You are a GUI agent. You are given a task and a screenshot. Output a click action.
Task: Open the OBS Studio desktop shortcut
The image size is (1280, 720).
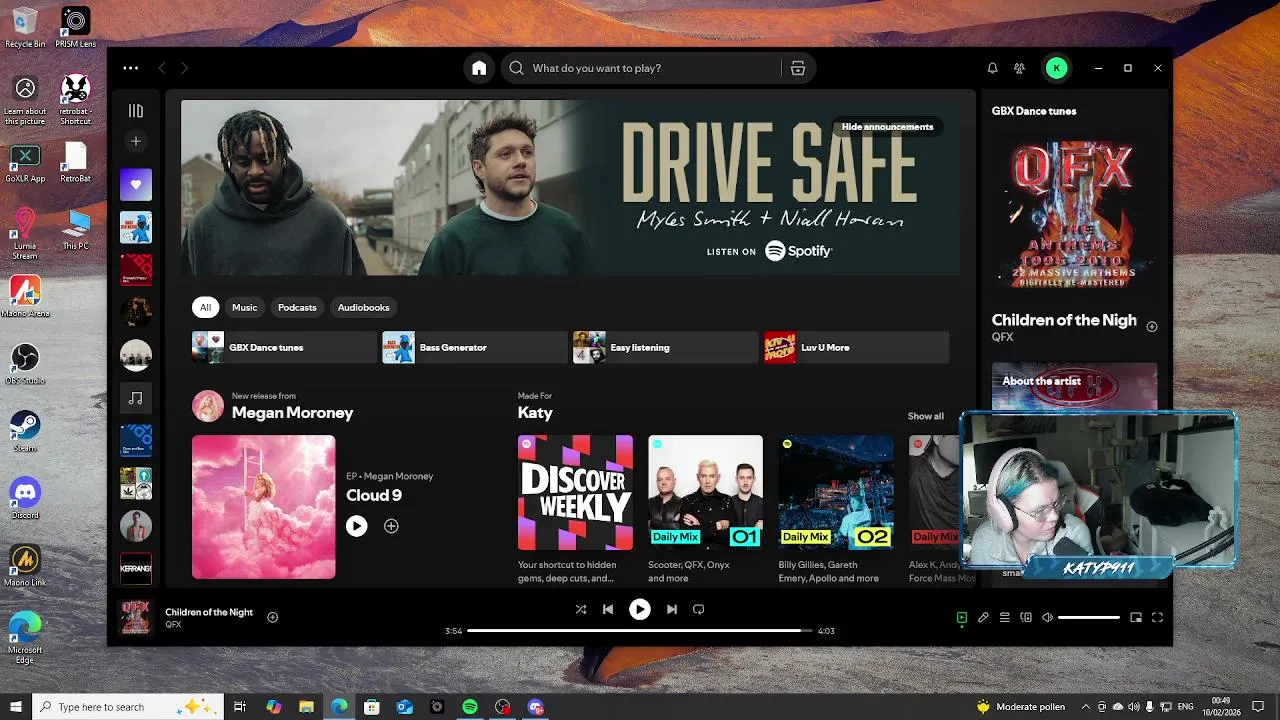coord(25,364)
